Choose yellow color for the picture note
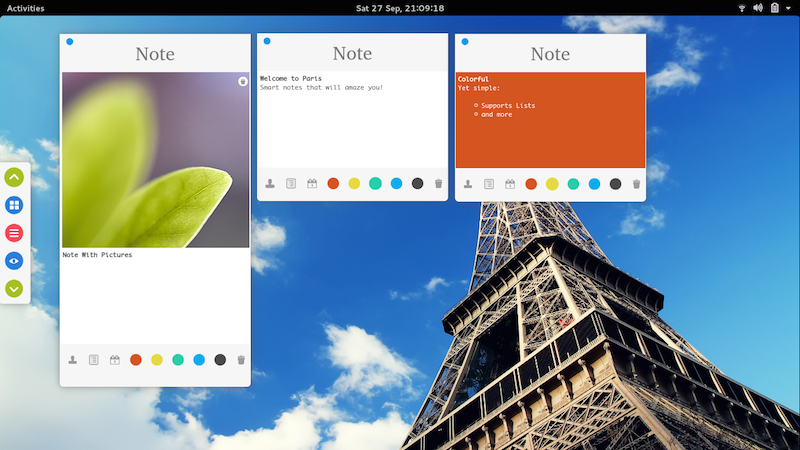The height and width of the screenshot is (450, 800). (157, 360)
